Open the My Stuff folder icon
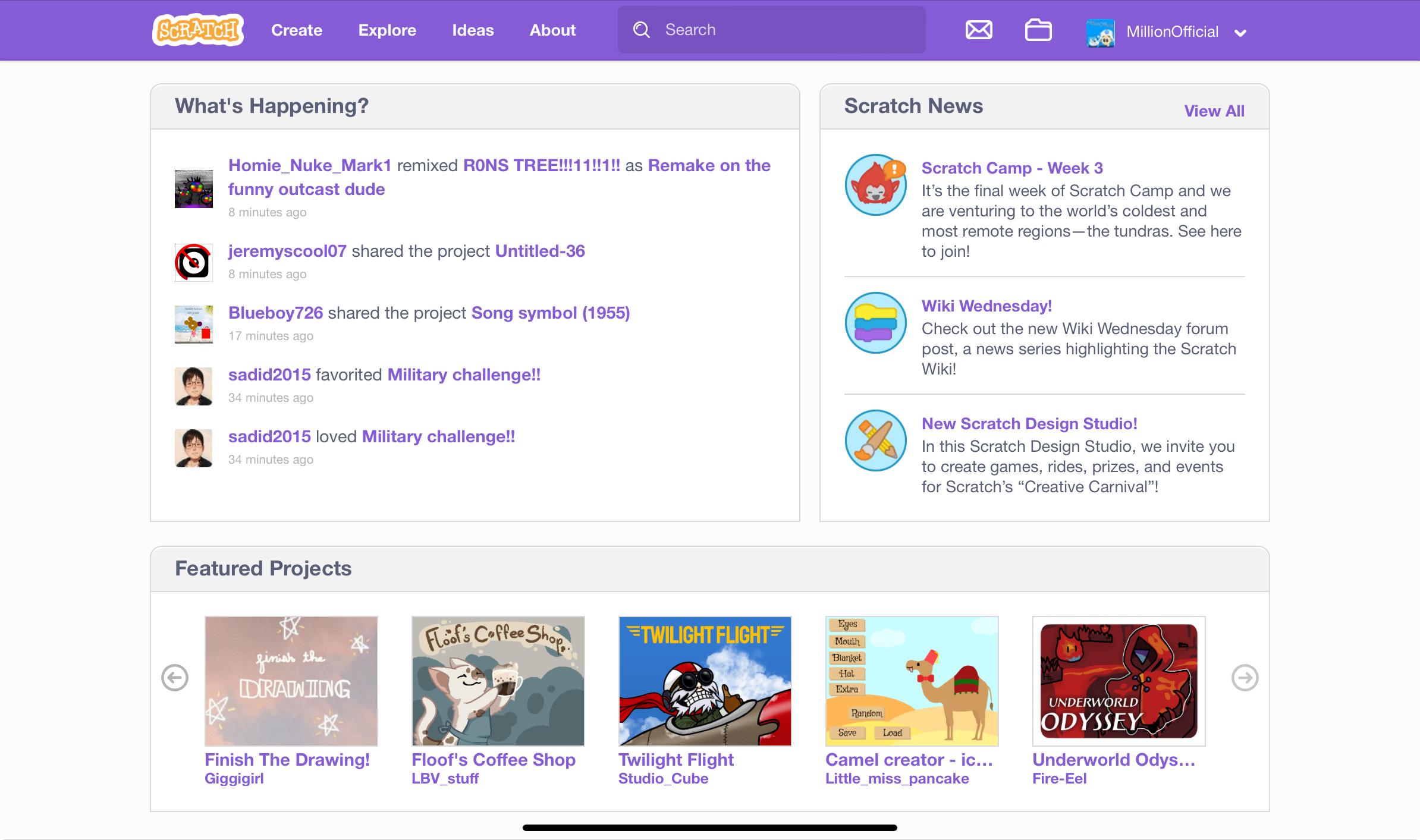Image resolution: width=1420 pixels, height=840 pixels. 1038,30
